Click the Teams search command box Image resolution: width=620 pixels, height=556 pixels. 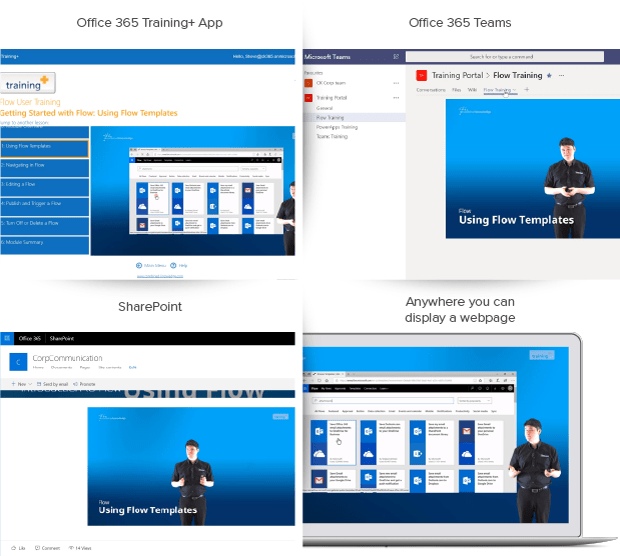pyautogui.click(x=505, y=57)
